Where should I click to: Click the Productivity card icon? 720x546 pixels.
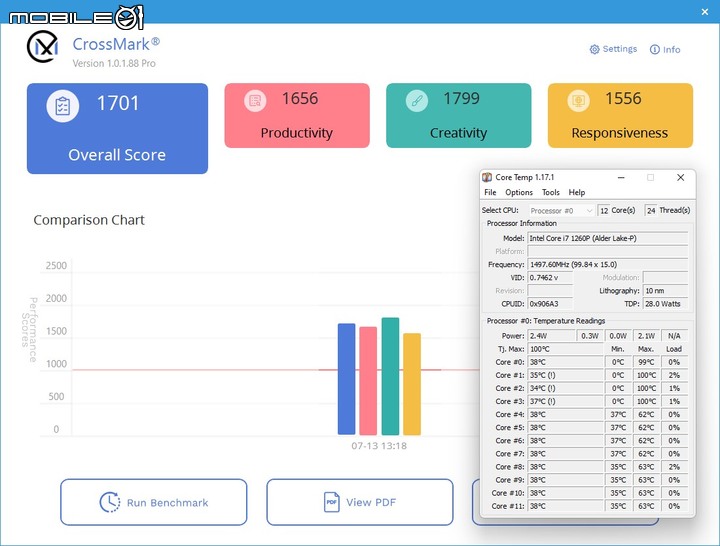(255, 100)
